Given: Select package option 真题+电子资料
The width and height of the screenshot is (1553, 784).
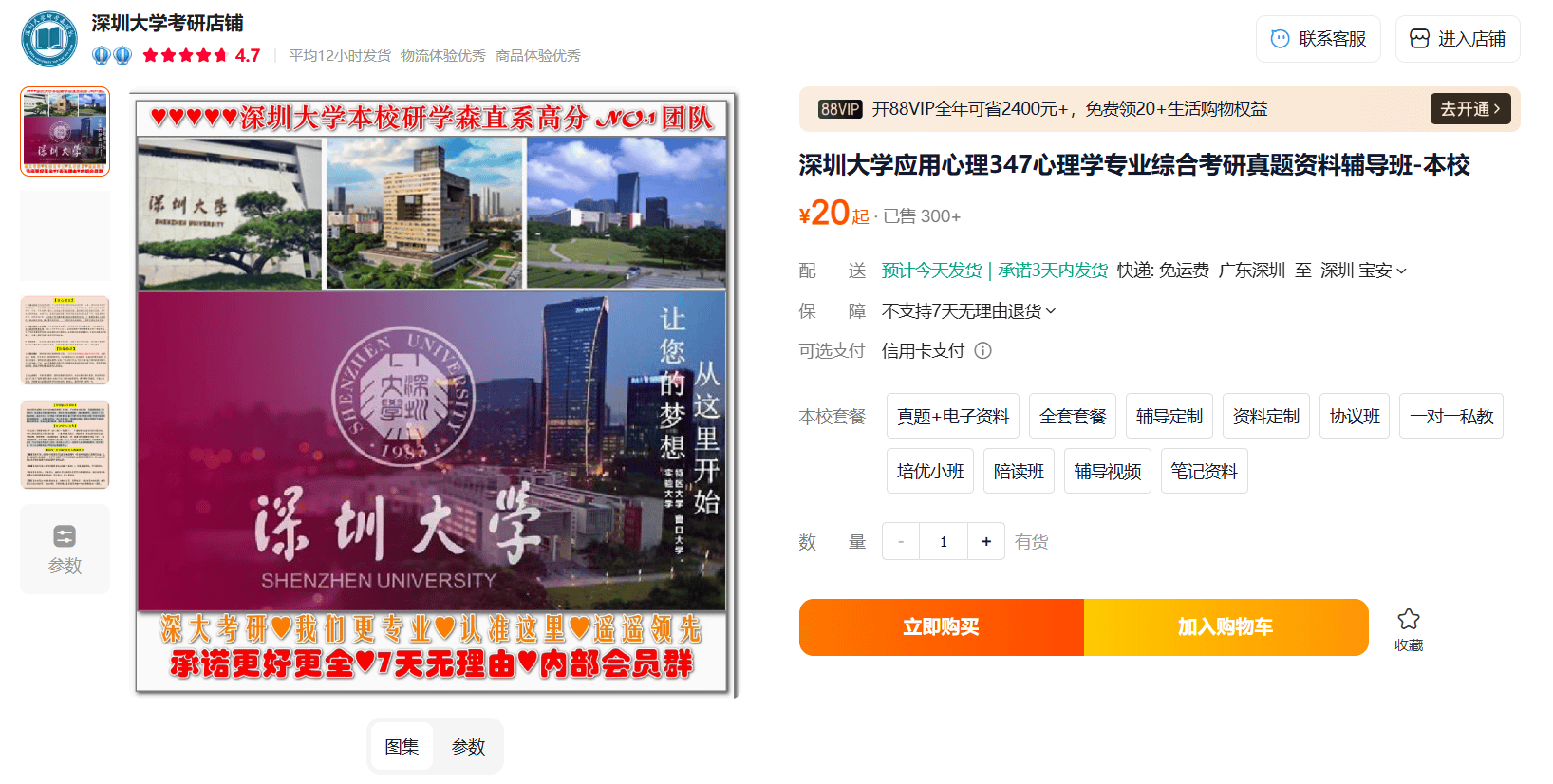Looking at the screenshot, I should 953,416.
